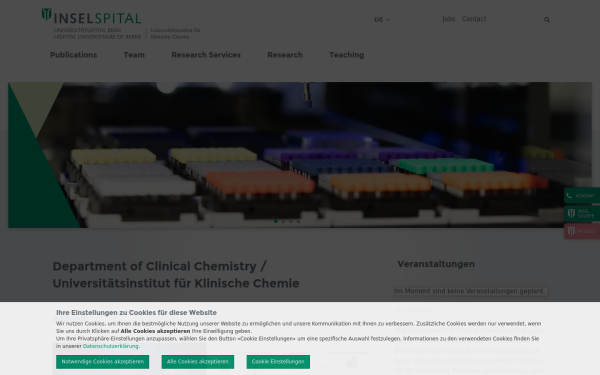Image resolution: width=600 pixels, height=375 pixels.
Task: Expand the DE language dropdown
Action: tap(382, 20)
